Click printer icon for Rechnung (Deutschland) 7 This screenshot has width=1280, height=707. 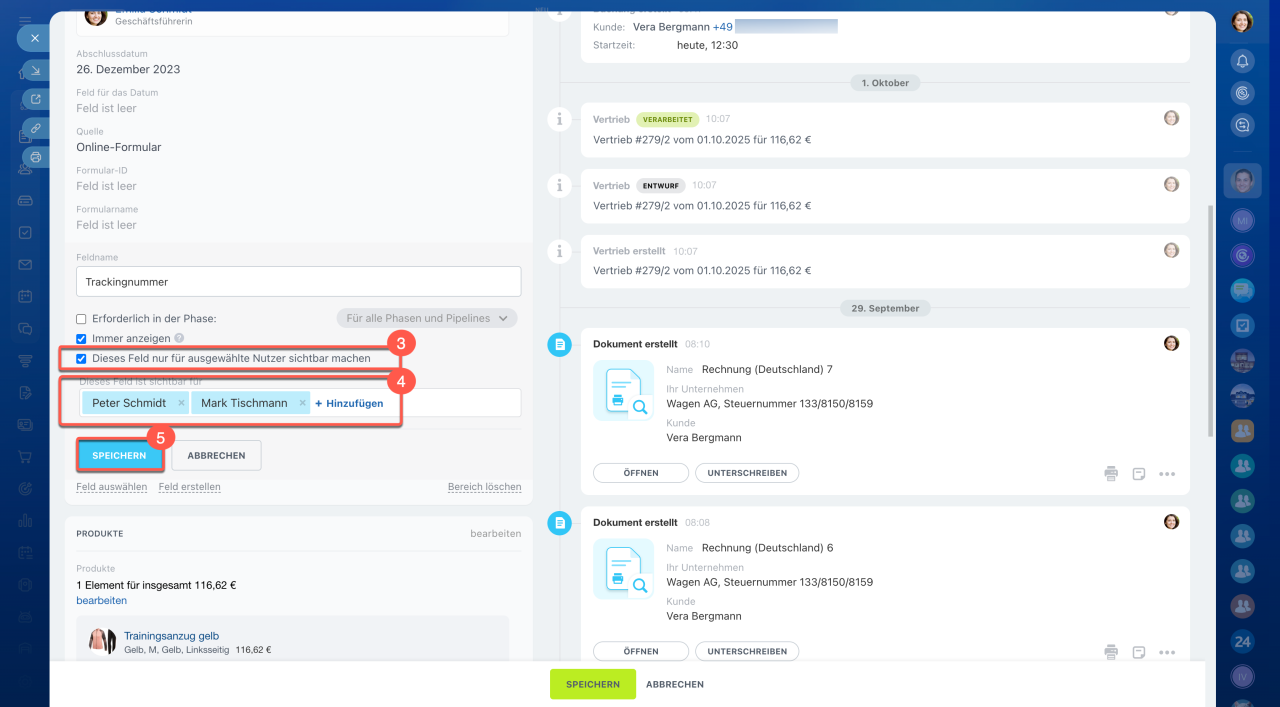point(1111,474)
